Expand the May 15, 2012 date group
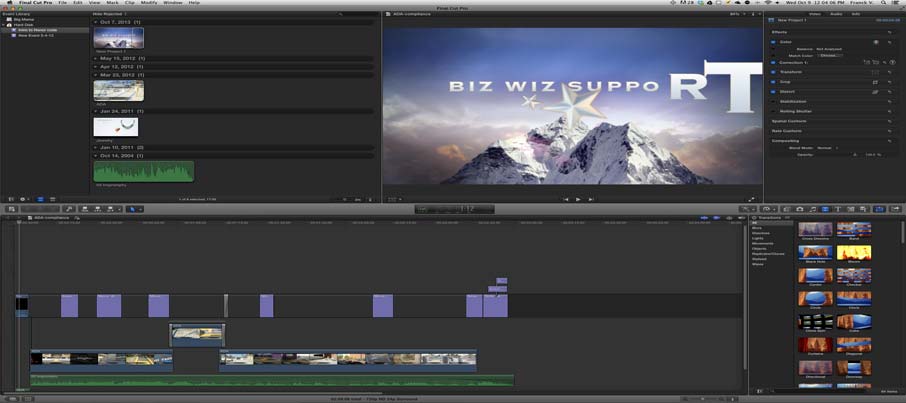This screenshot has width=906, height=403. [x=96, y=58]
